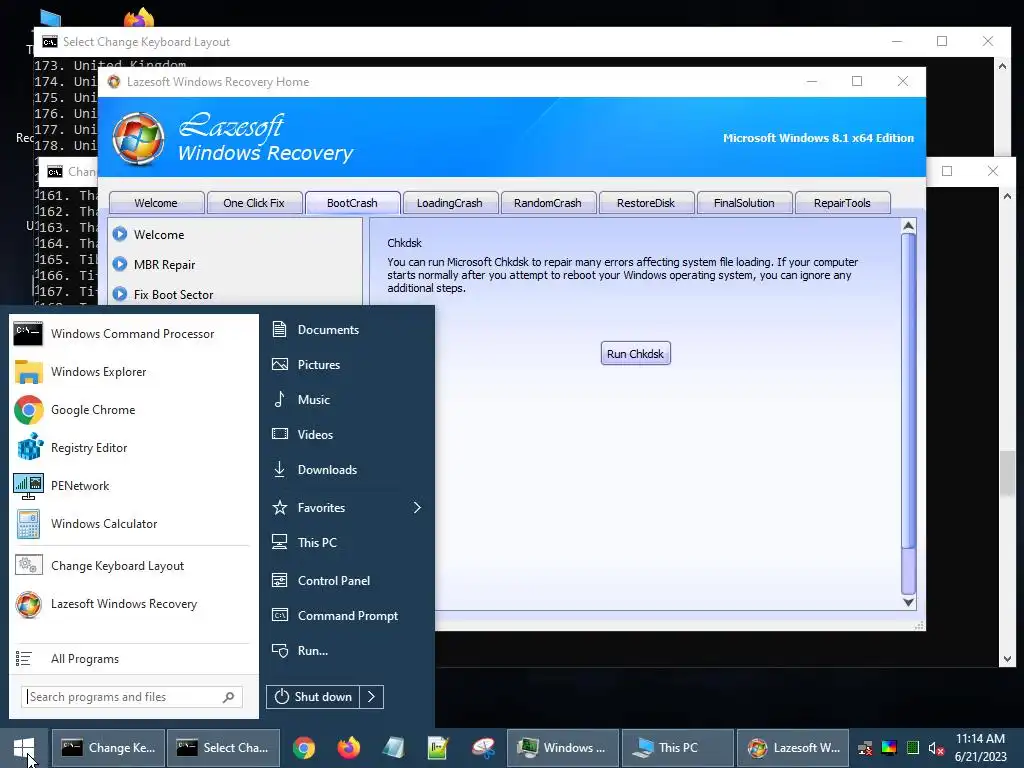Image resolution: width=1024 pixels, height=768 pixels.
Task: Click Lazesoft title bar app icon
Action: tap(114, 82)
